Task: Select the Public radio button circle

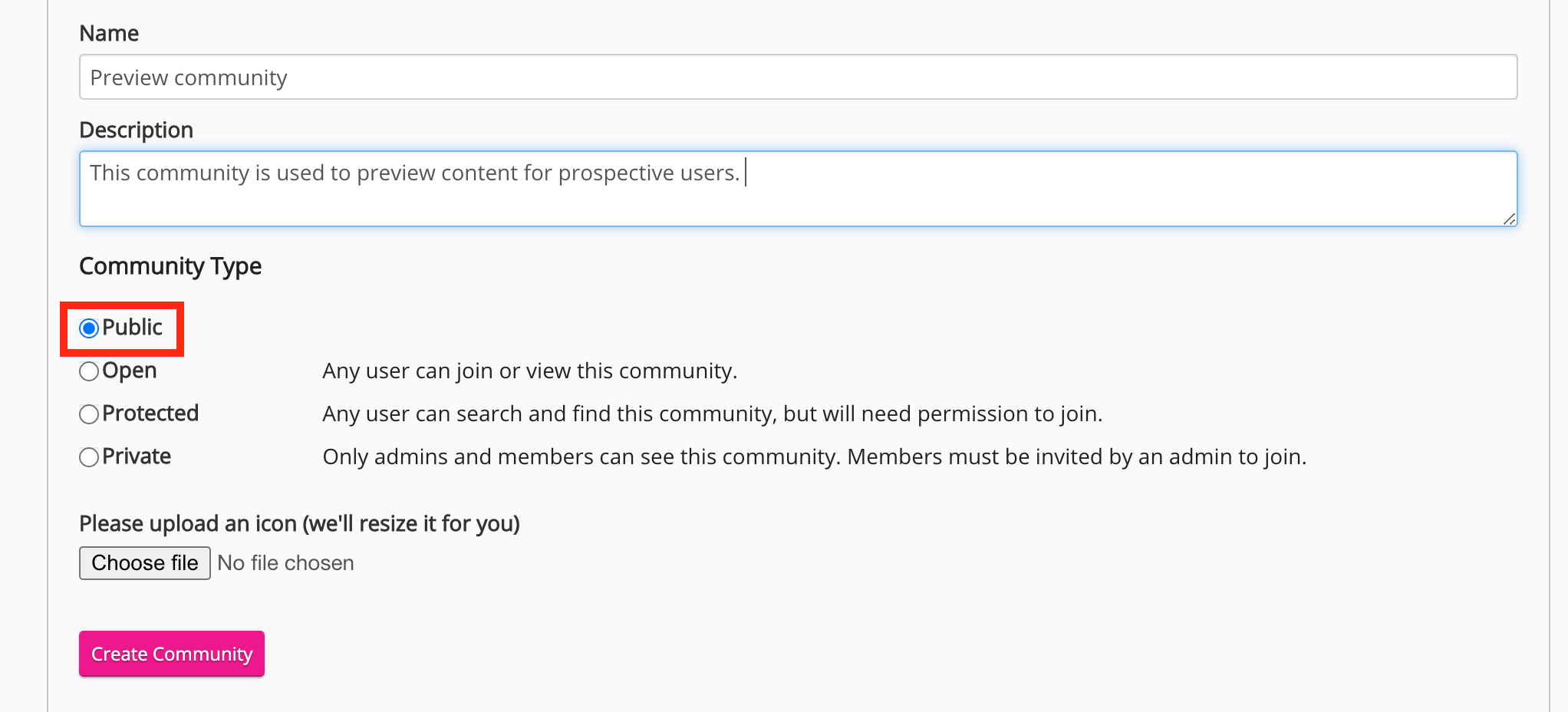Action: pos(89,328)
